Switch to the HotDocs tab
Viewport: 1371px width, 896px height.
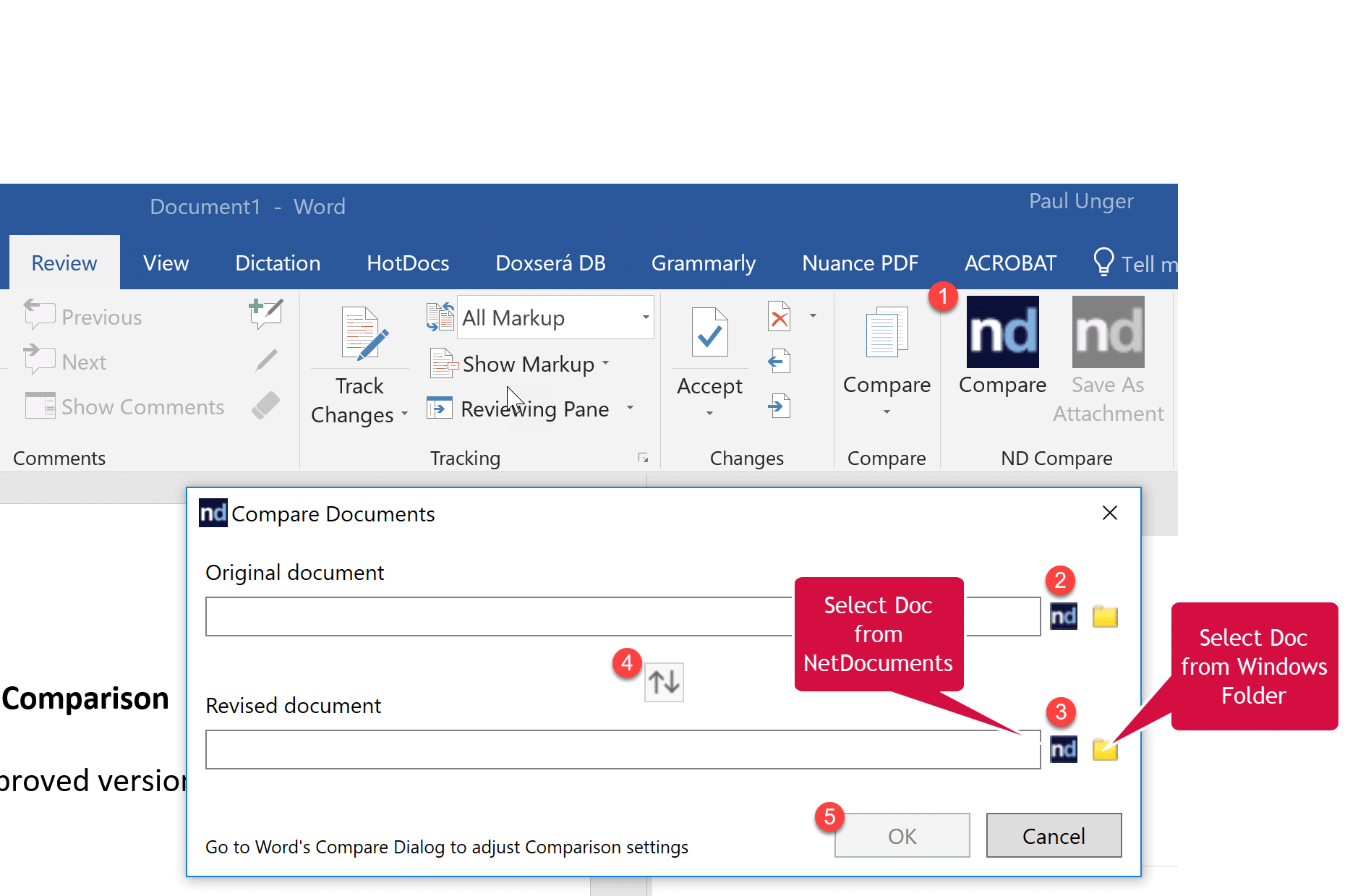(408, 263)
